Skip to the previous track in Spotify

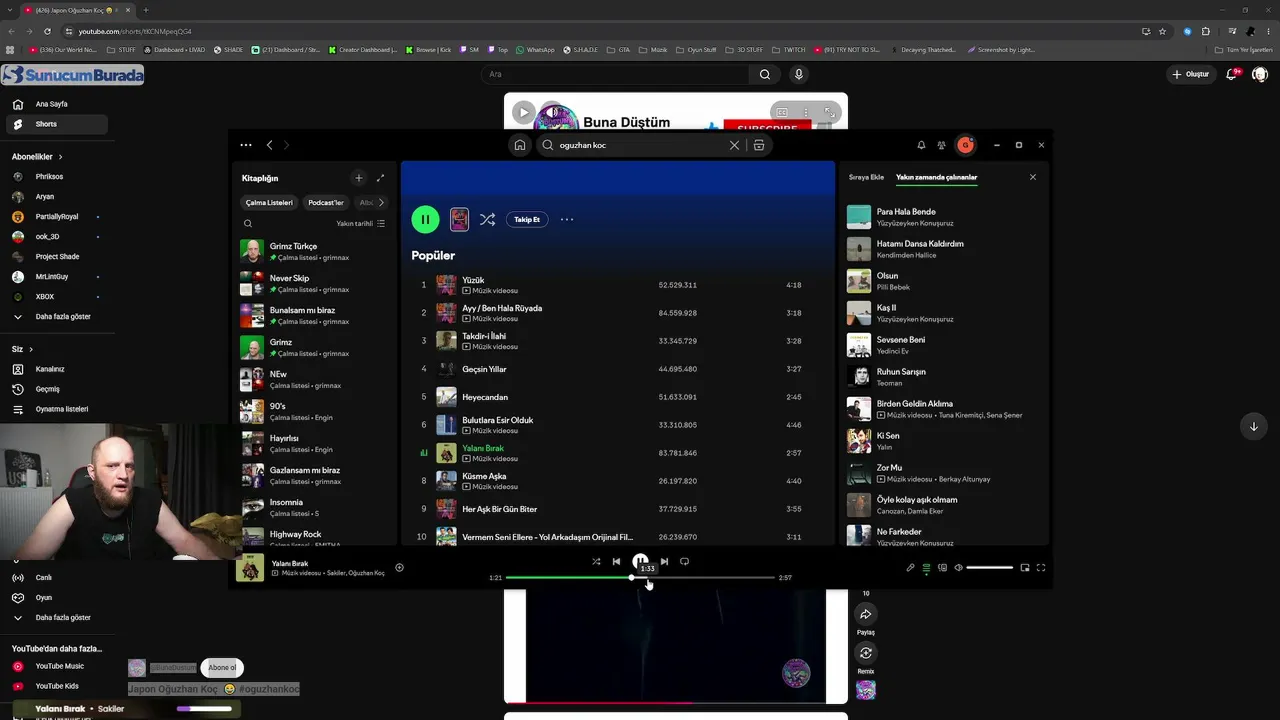coord(616,562)
